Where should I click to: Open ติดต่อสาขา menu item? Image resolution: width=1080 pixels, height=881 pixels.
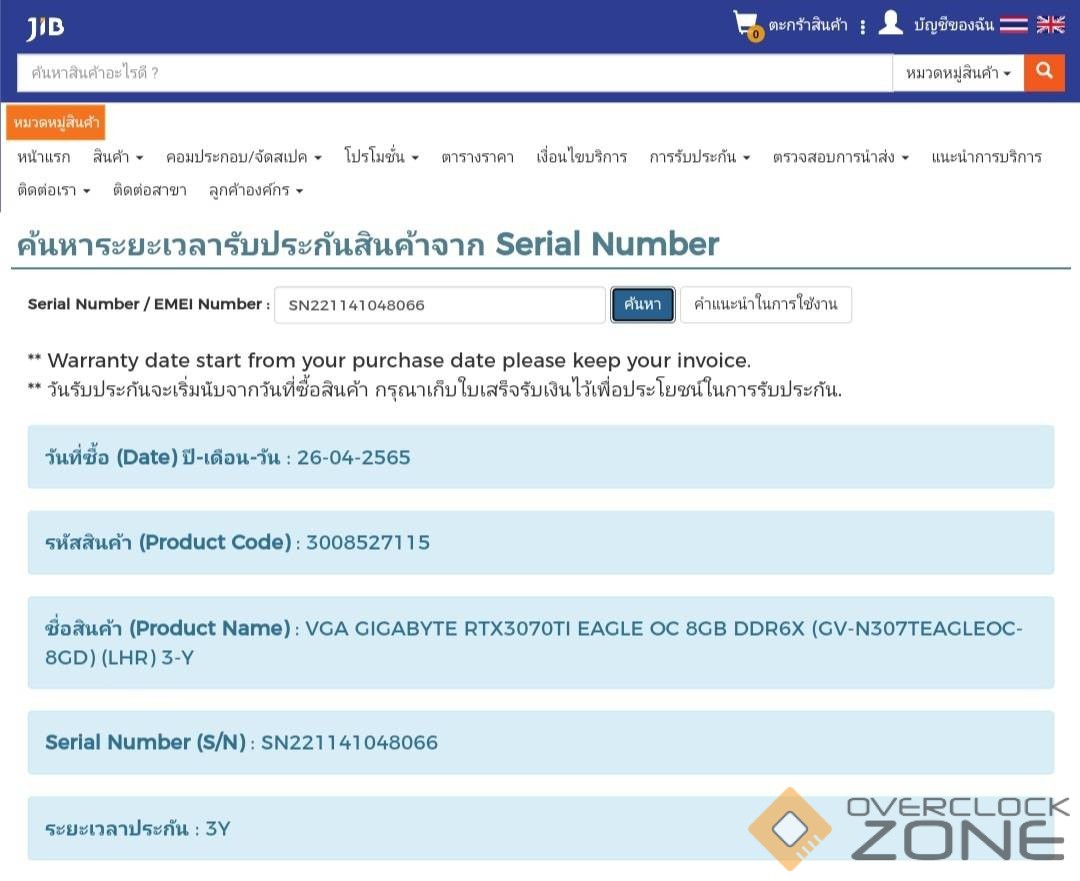point(149,190)
